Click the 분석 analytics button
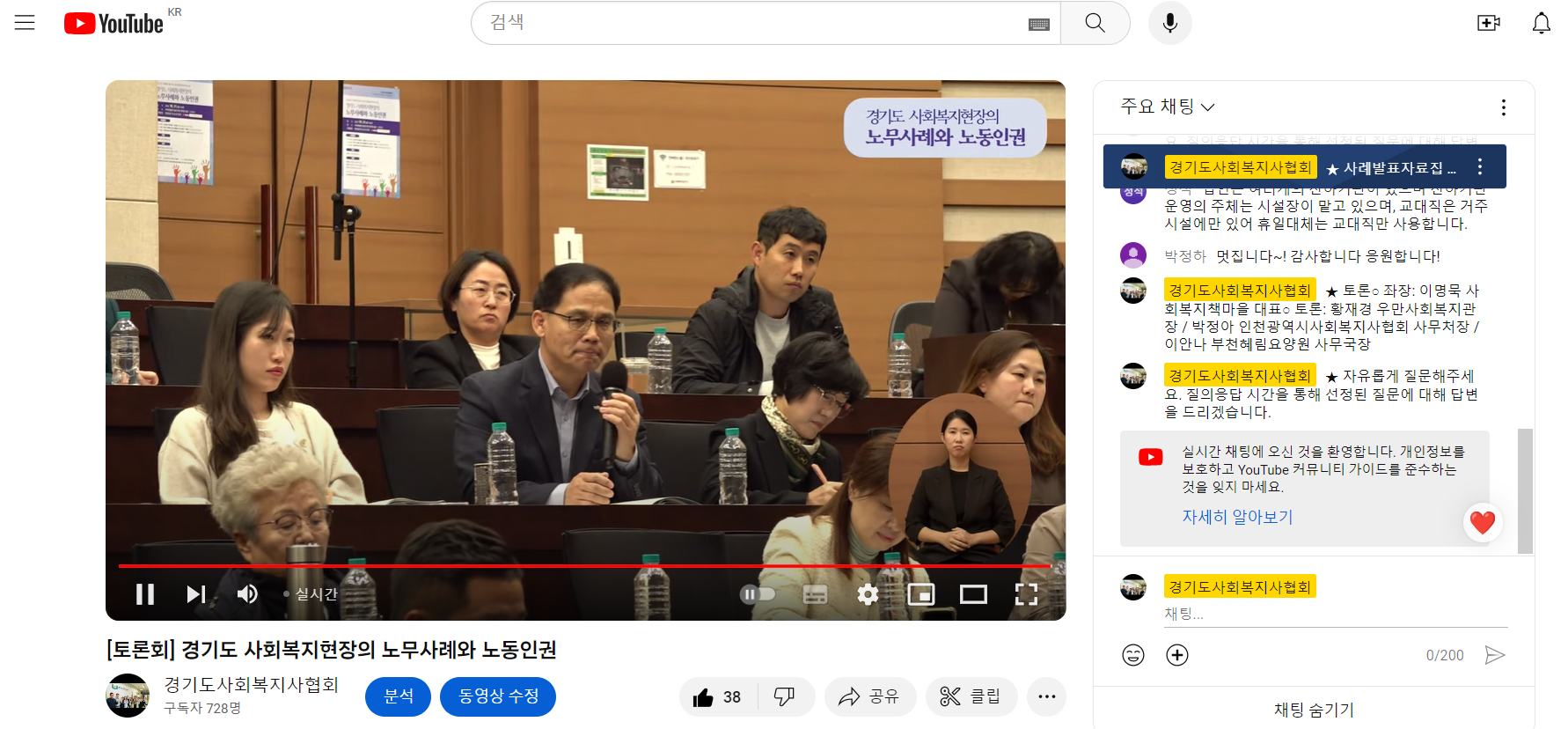This screenshot has width=1568, height=729. [398, 696]
